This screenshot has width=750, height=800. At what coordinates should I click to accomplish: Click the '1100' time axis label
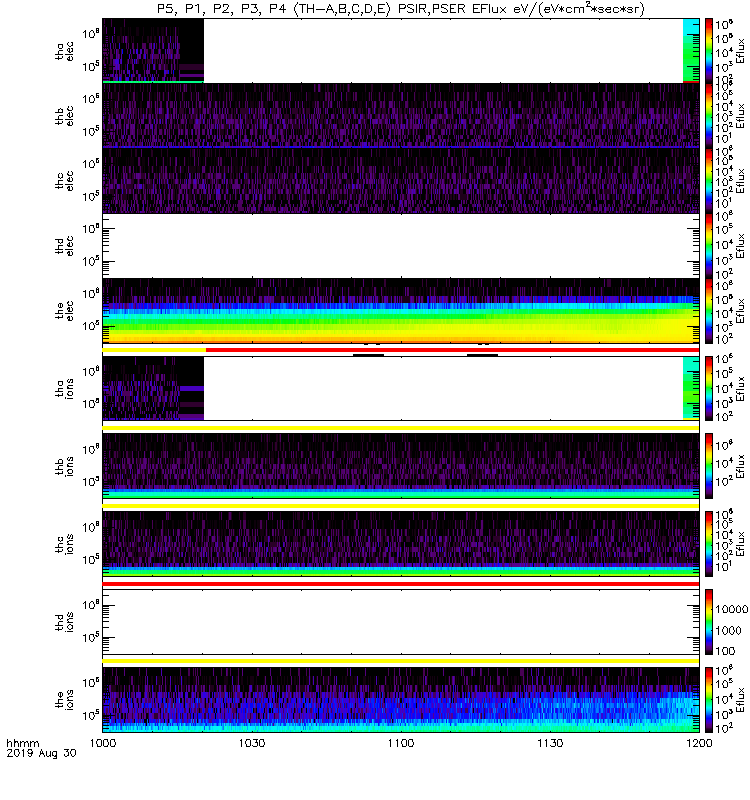point(401,743)
